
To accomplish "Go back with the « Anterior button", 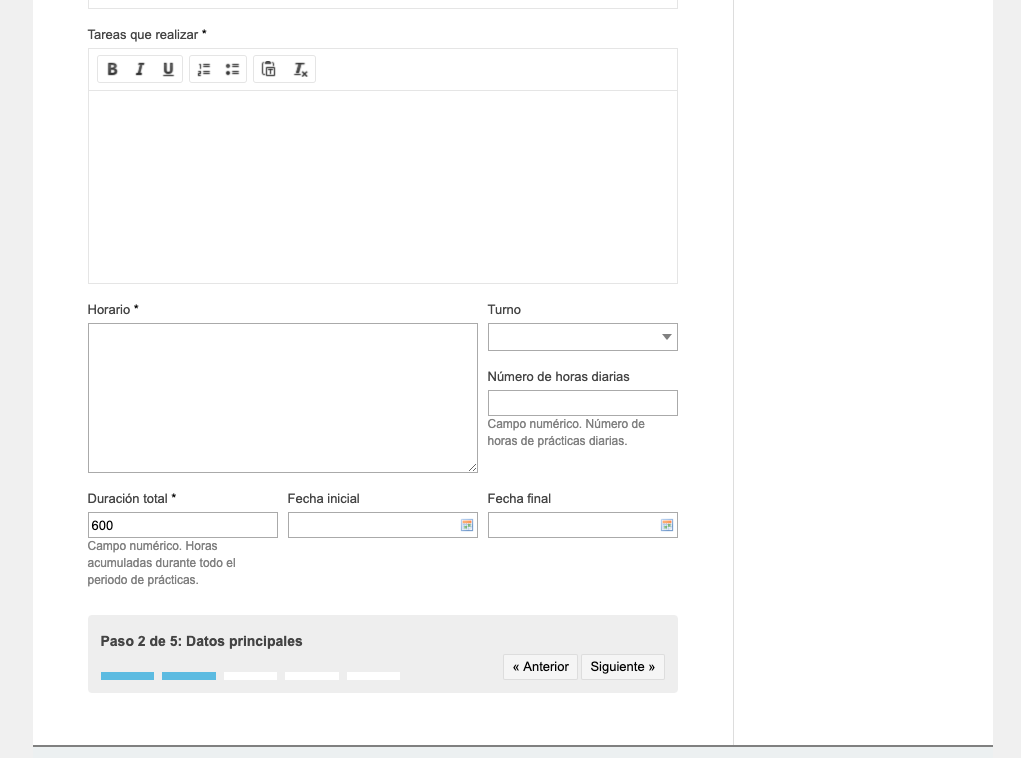I will pyautogui.click(x=540, y=667).
